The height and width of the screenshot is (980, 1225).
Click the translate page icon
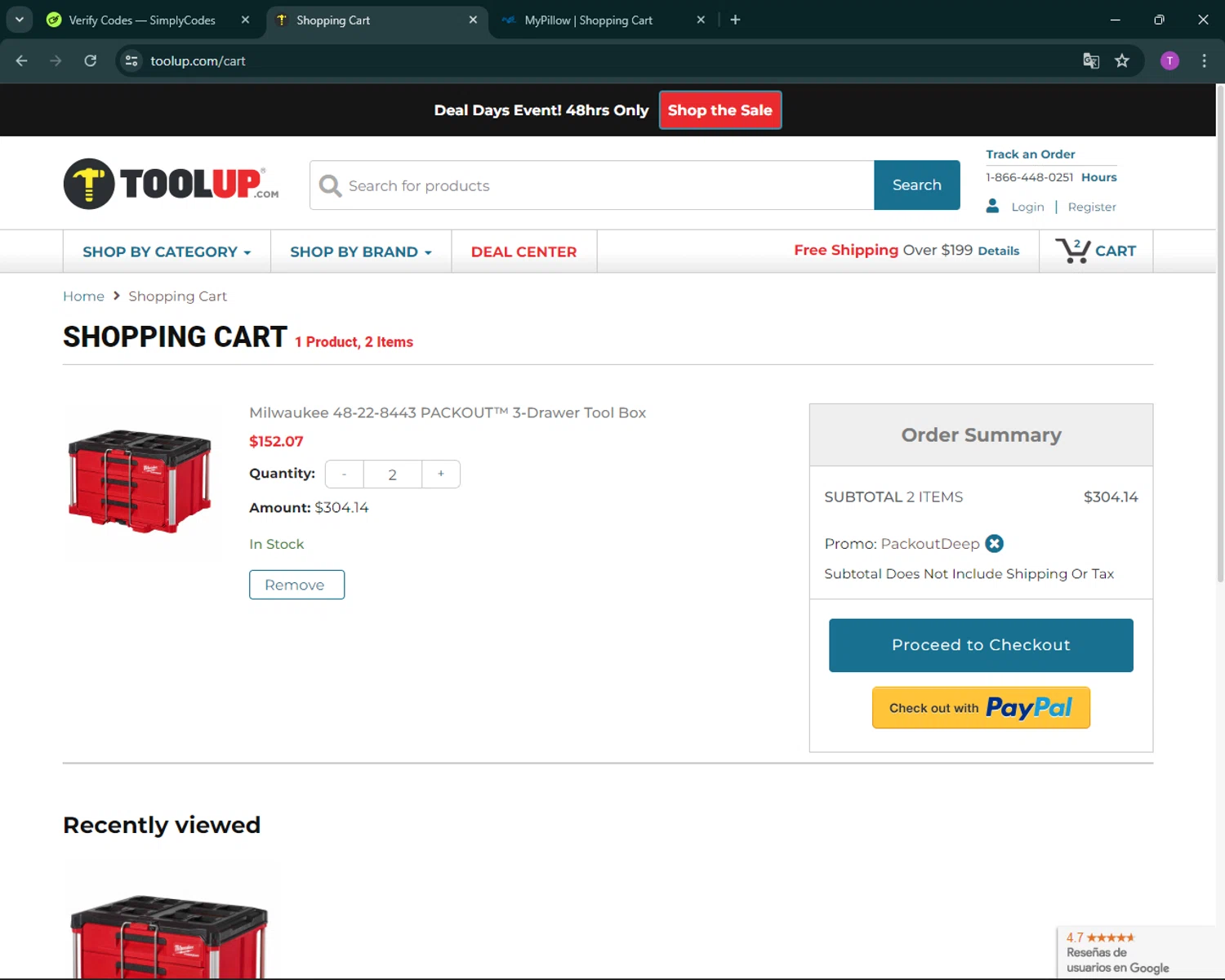click(1091, 60)
